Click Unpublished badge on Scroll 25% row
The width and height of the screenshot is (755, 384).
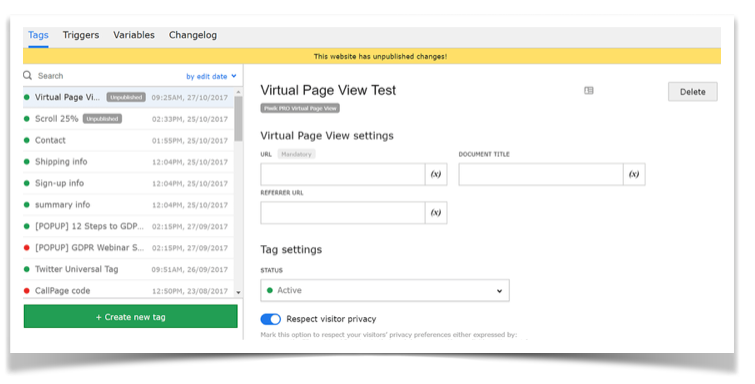pyautogui.click(x=102, y=119)
